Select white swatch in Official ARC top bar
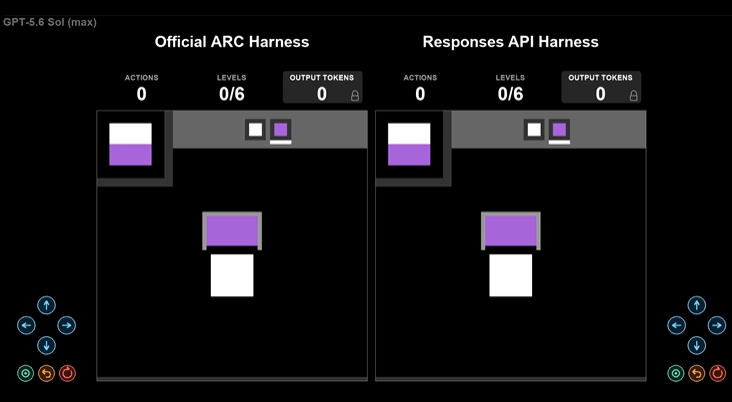This screenshot has width=732, height=402. click(255, 129)
